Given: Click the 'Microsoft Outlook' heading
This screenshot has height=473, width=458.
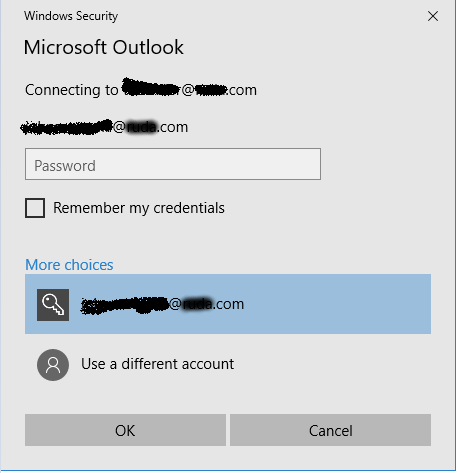Looking at the screenshot, I should click(x=104, y=47).
